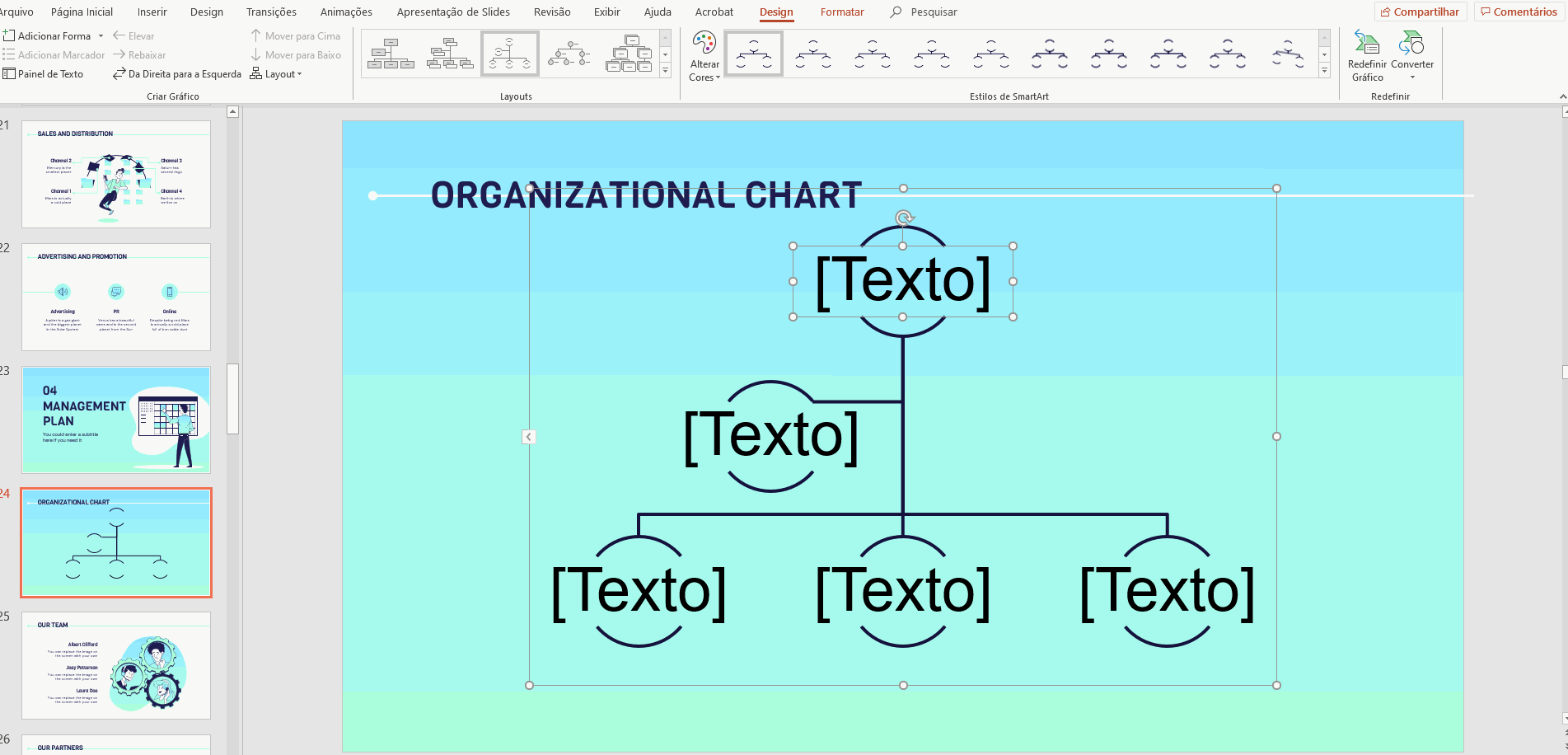Switch to Inserir tab
The width and height of the screenshot is (1568, 755).
tap(152, 12)
